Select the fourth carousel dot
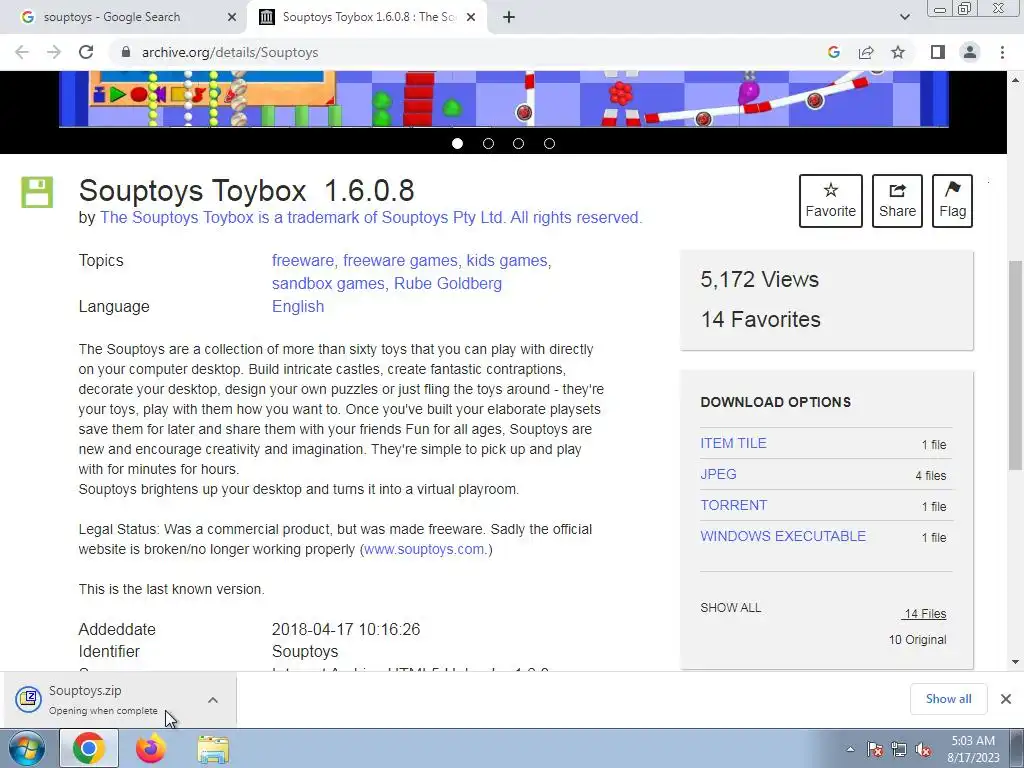Screen dimensions: 1024x768 click(x=549, y=144)
